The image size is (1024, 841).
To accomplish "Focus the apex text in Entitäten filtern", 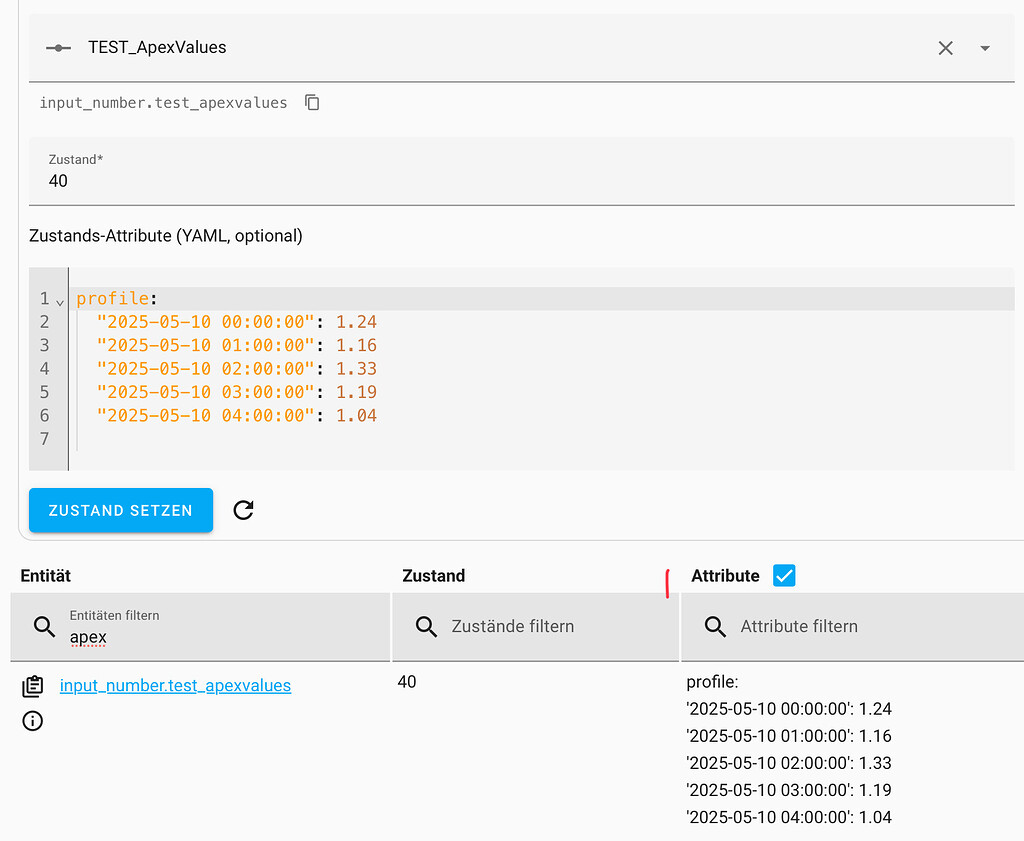I will [x=87, y=636].
